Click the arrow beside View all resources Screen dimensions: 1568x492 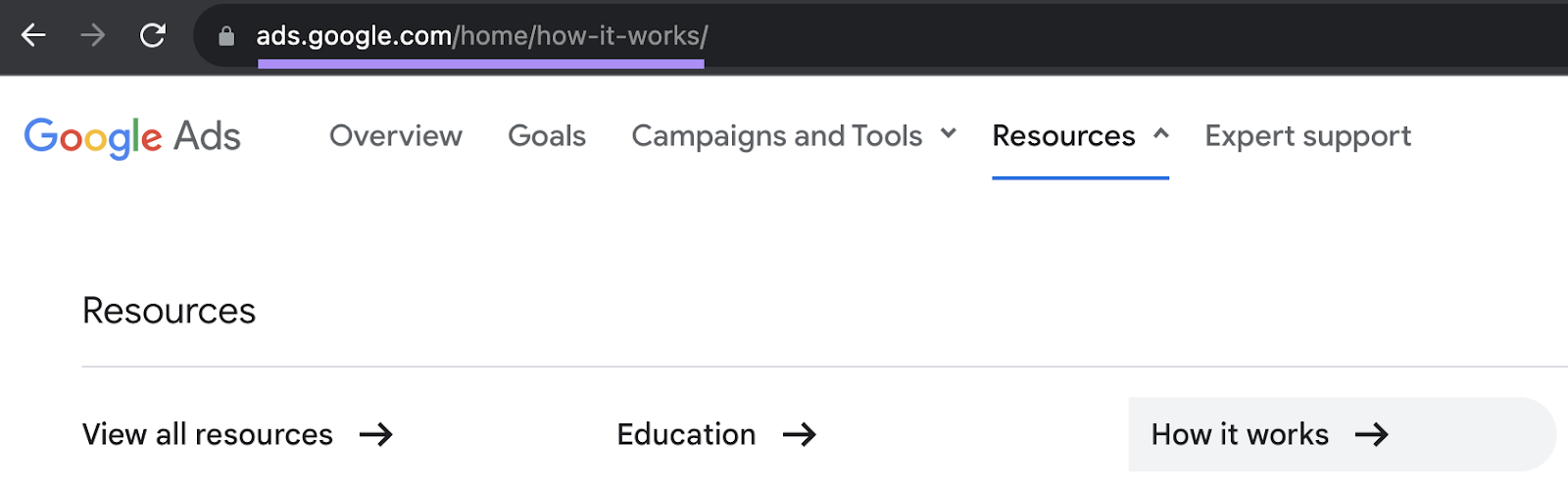coord(375,434)
